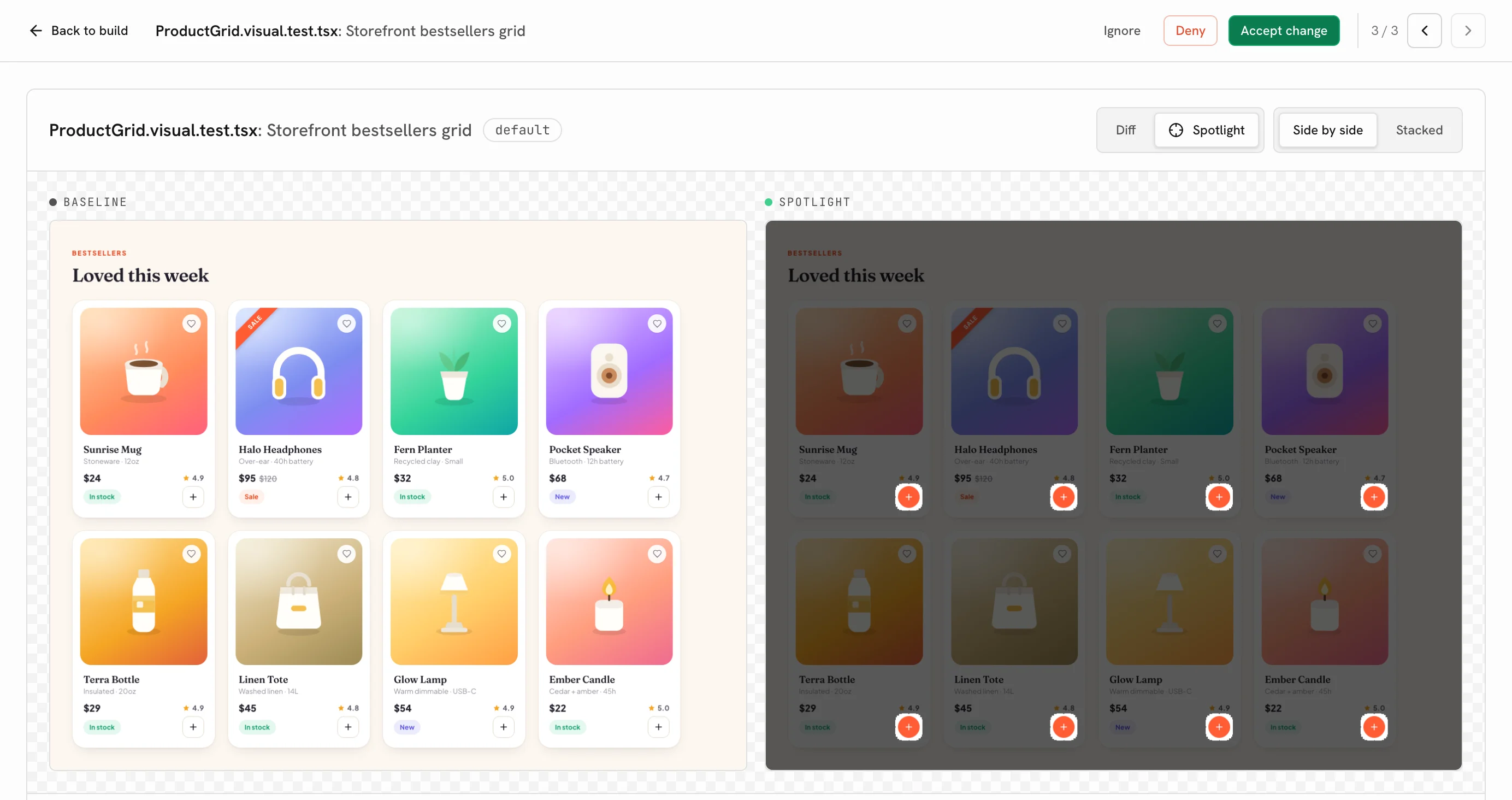
Task: Click highlighted orange plus on spotlight Fern Planter
Action: (x=1219, y=497)
